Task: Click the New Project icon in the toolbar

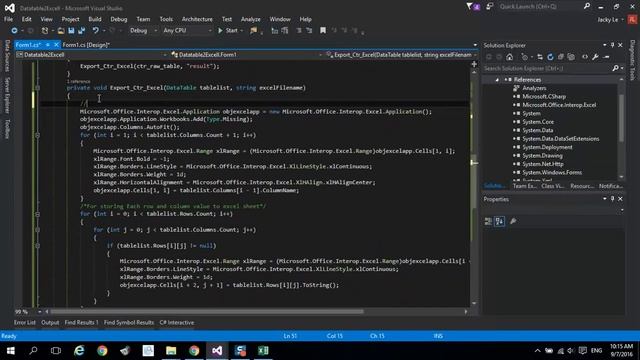Action: [x=45, y=31]
